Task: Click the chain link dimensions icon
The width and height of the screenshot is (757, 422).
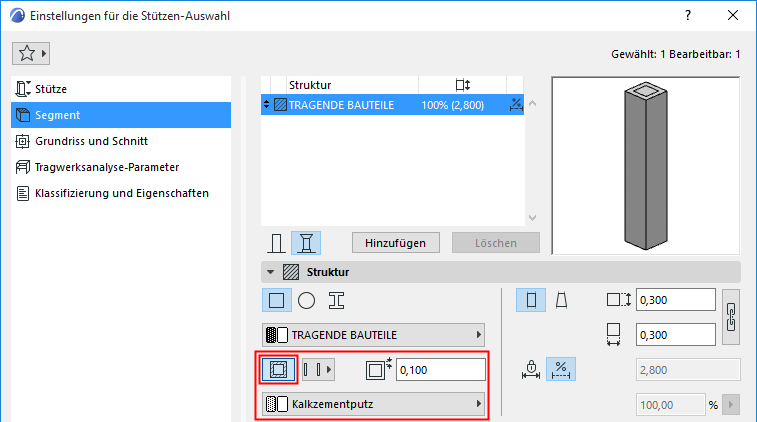Action: (730, 317)
